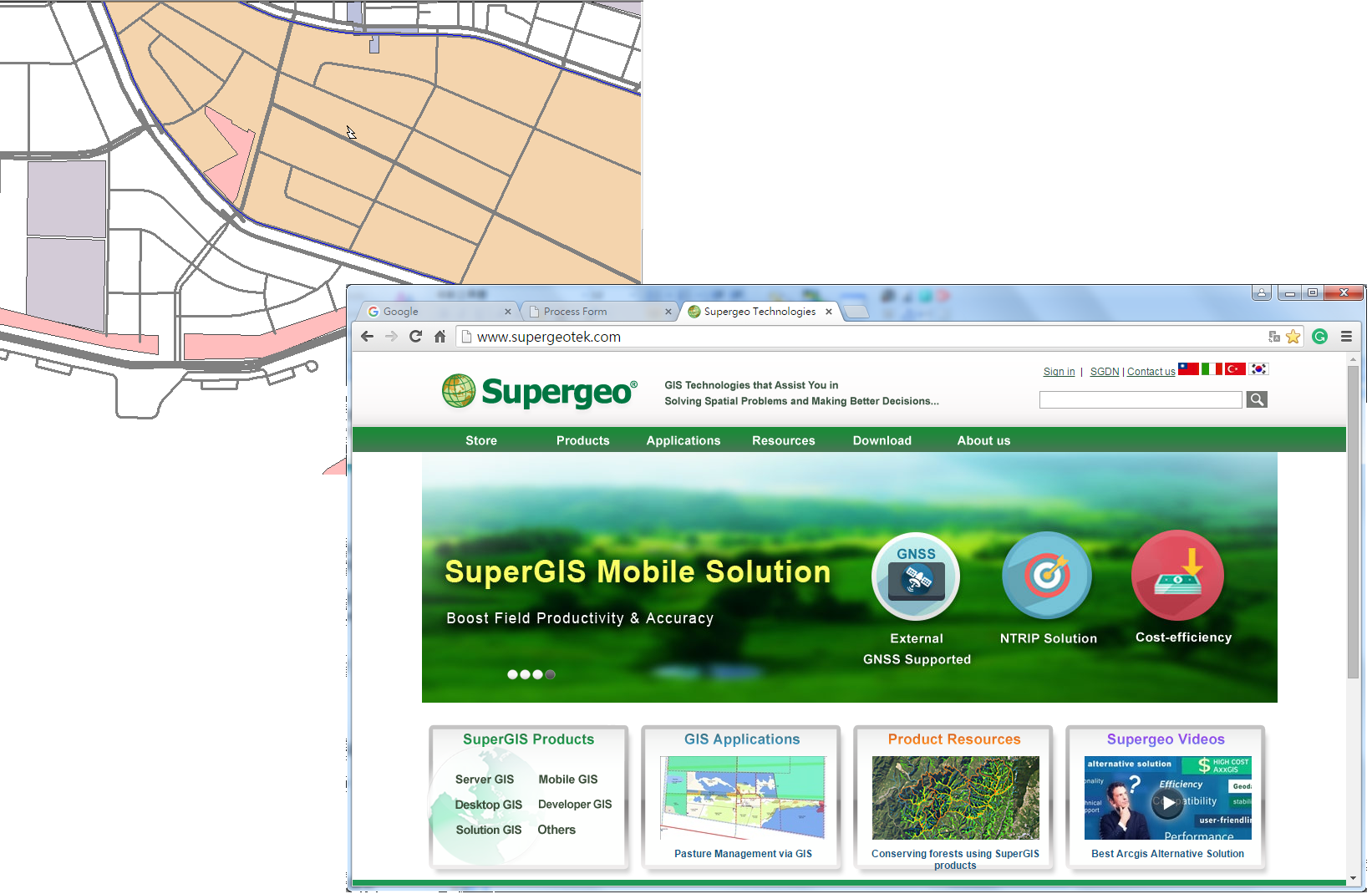Click the browser Back arrow
The height and width of the screenshot is (894, 1372).
(x=368, y=337)
